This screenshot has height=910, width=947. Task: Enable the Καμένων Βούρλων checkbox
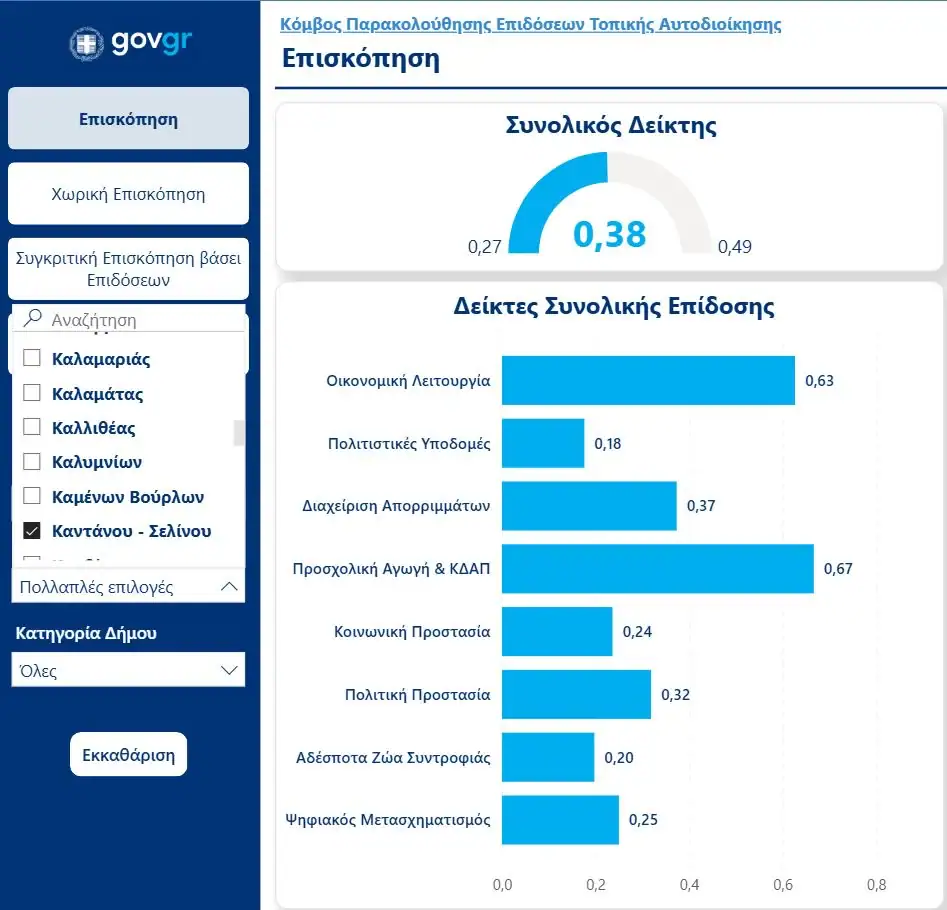32,497
